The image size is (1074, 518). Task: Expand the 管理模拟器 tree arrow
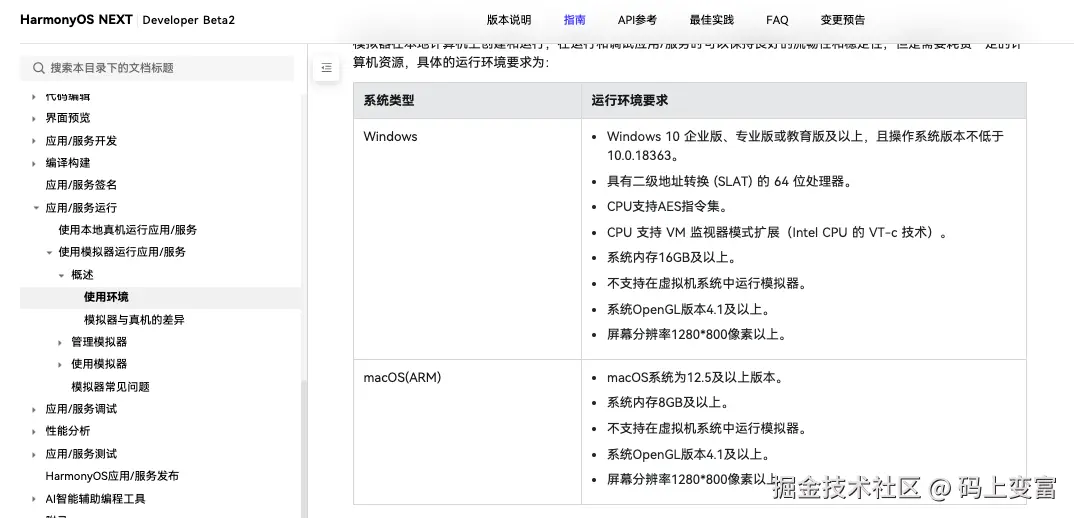[60, 343]
